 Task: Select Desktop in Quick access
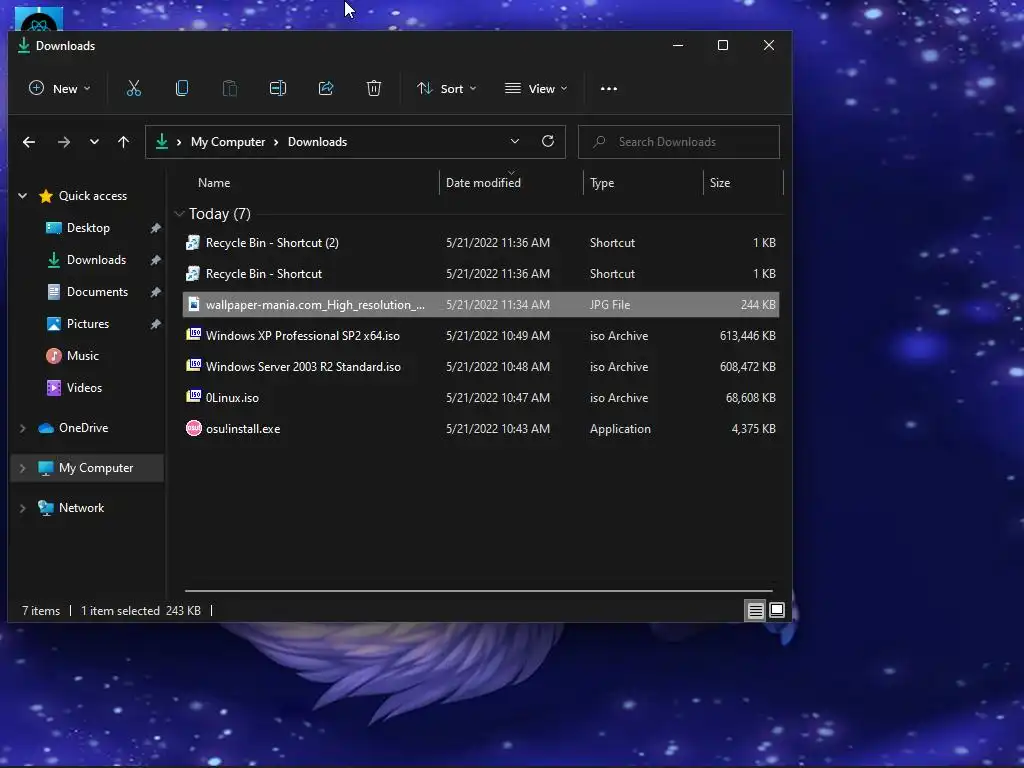click(88, 228)
